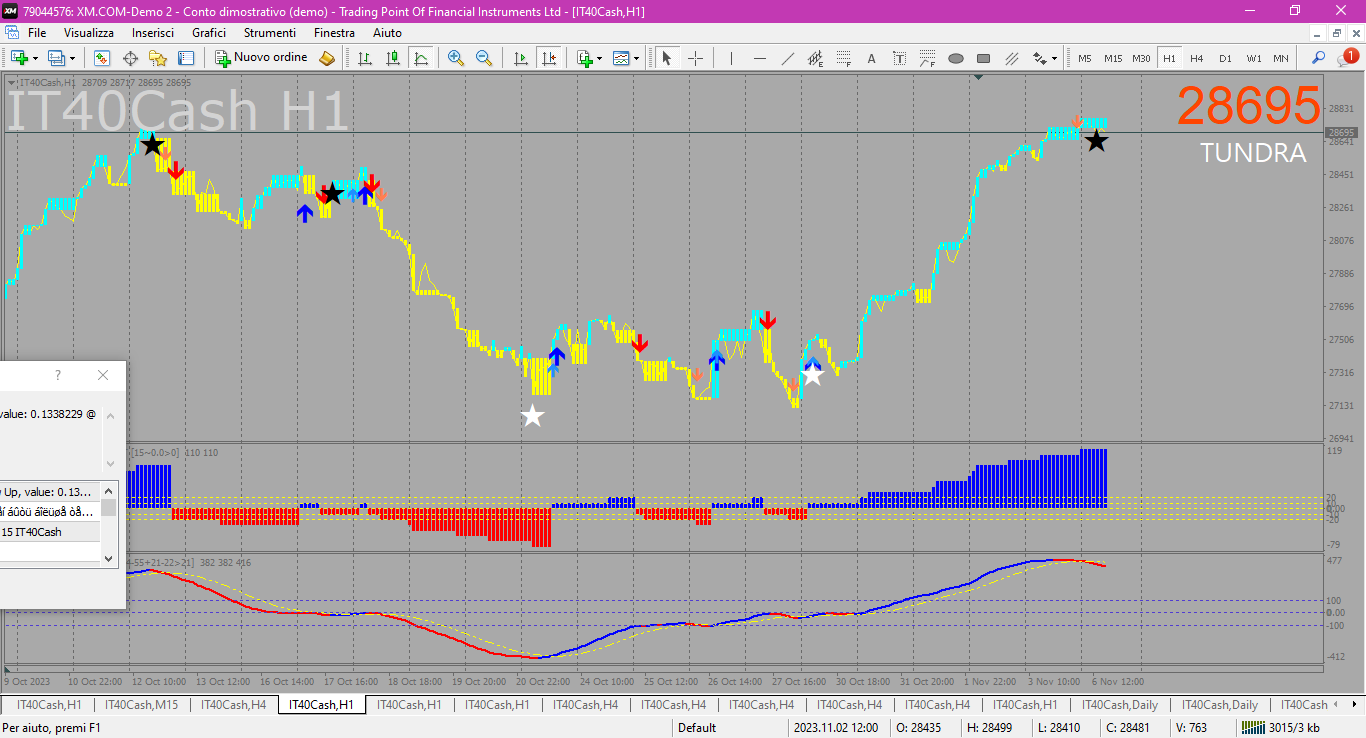Screen dimensions: 1366x738
Task: Open the notifications chat icon
Action: [1347, 58]
